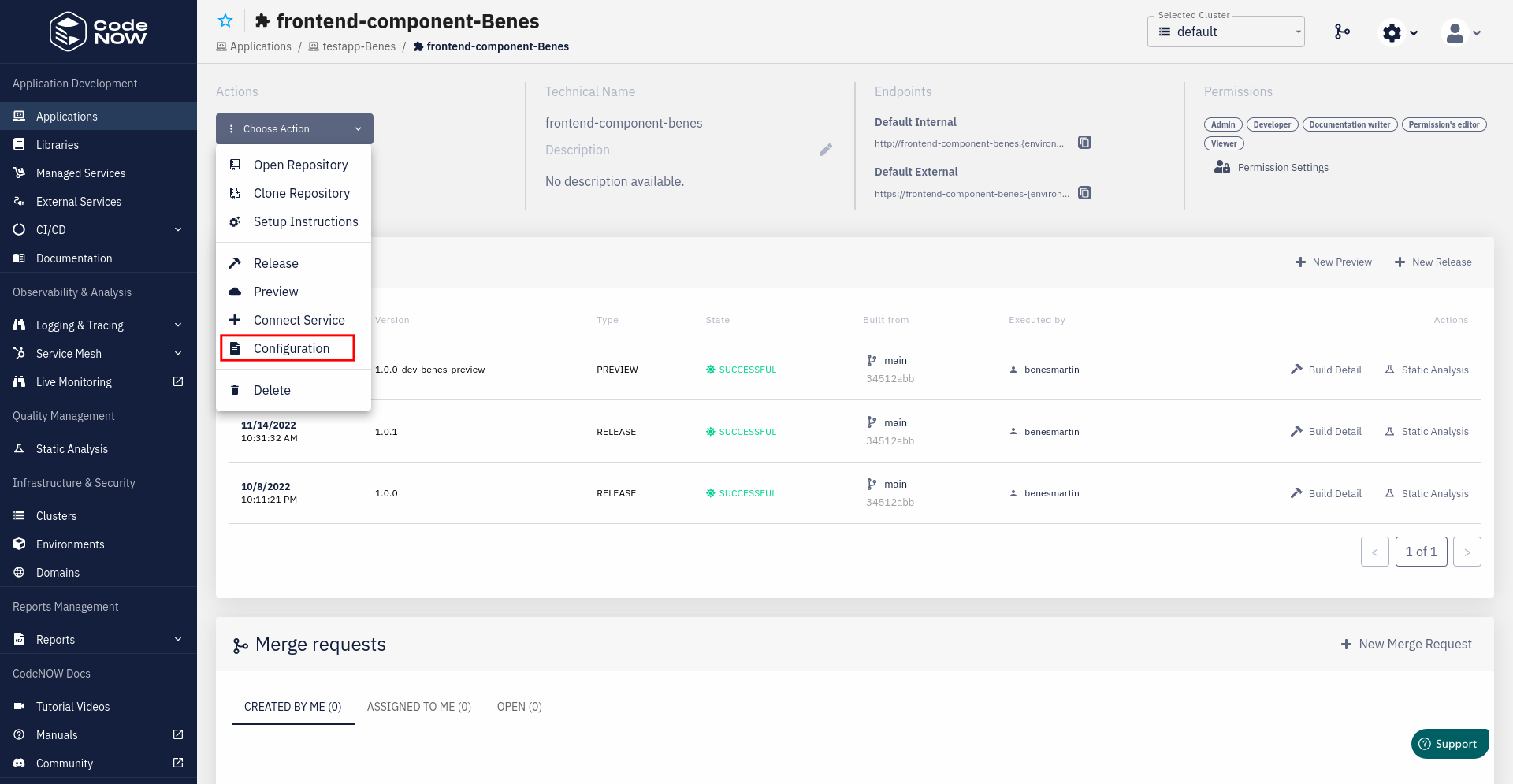Open the settings gear menu
The image size is (1513, 784).
pos(1400,32)
